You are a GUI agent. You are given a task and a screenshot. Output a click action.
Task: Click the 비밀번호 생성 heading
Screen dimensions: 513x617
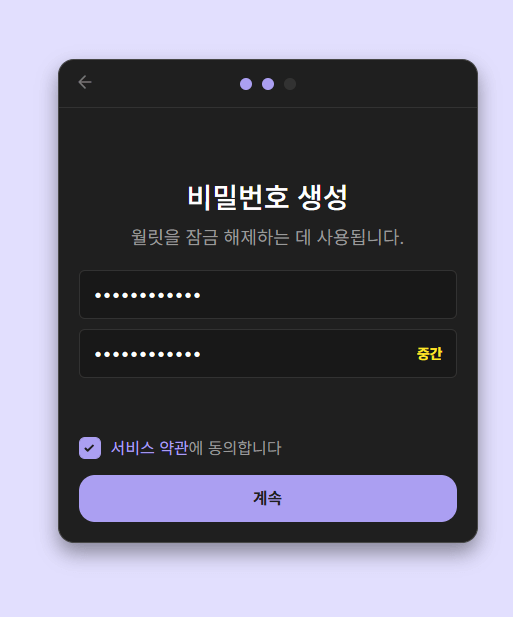click(x=268, y=197)
